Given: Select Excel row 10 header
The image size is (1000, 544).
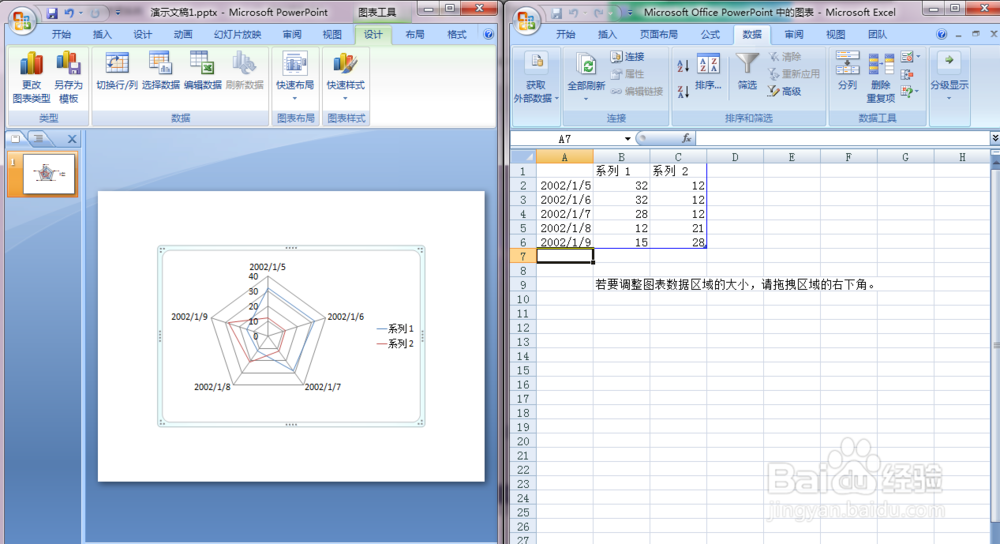Looking at the screenshot, I should point(524,299).
